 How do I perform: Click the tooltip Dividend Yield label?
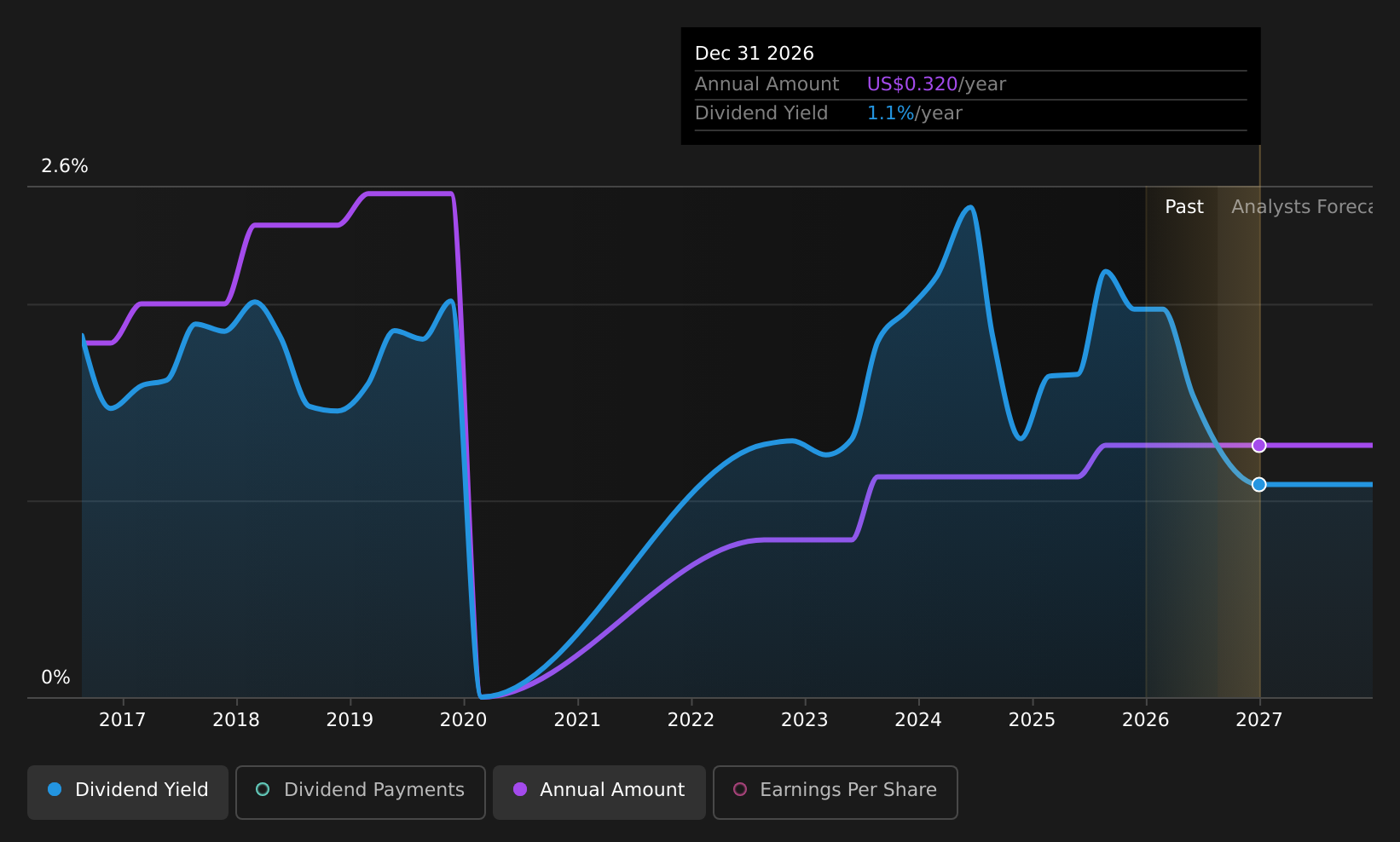pos(761,113)
